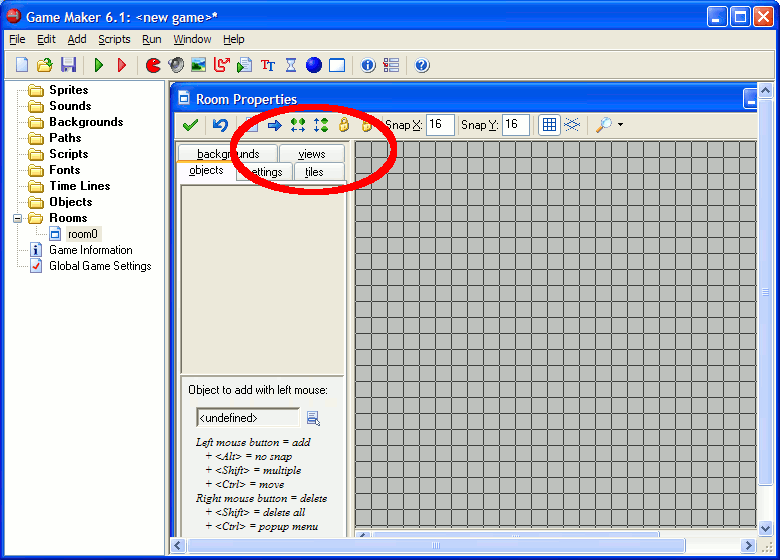The image size is (780, 560).
Task: Click the horizontal scrollbar right arrow
Action: coord(748,546)
